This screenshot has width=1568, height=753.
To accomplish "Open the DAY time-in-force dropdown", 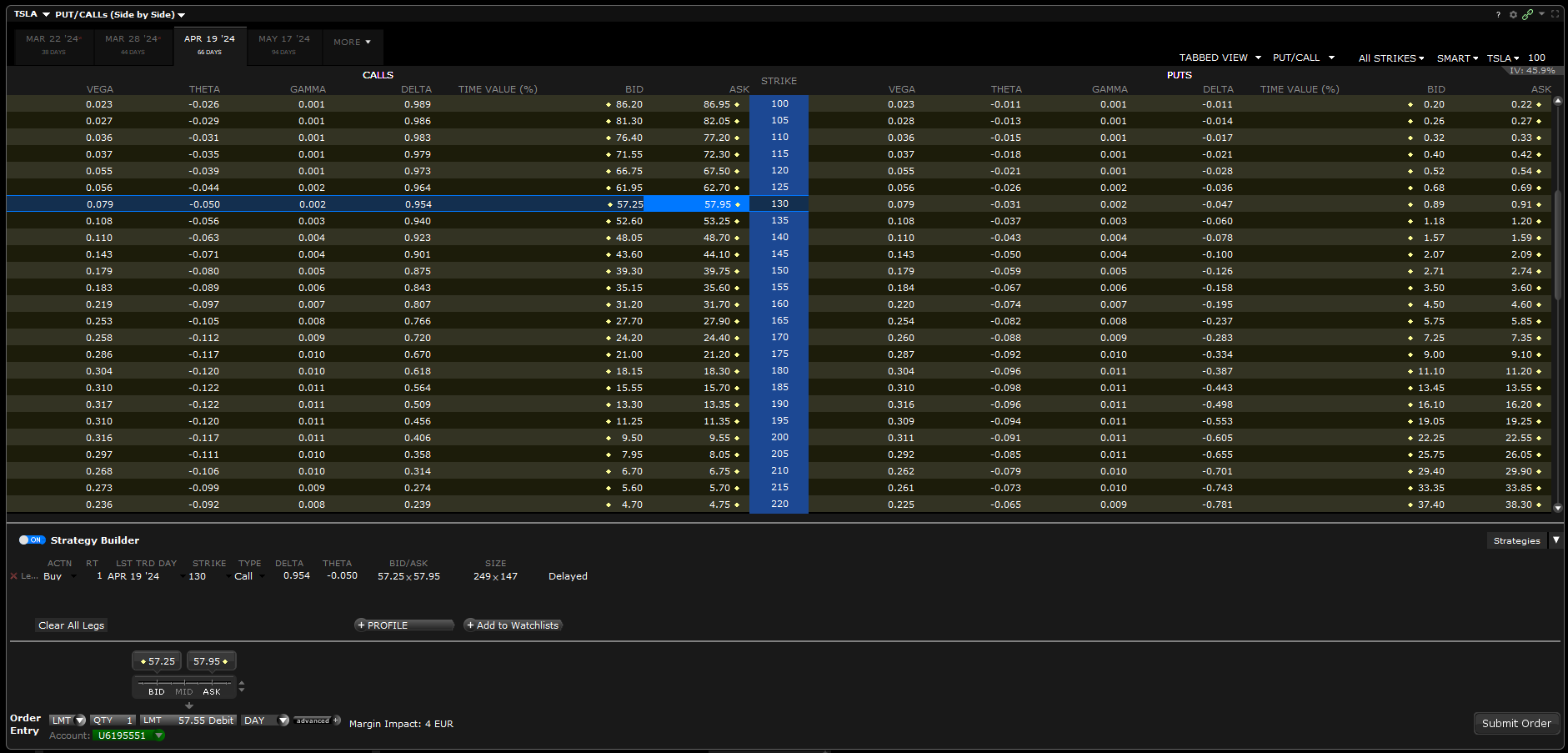I will click(265, 720).
